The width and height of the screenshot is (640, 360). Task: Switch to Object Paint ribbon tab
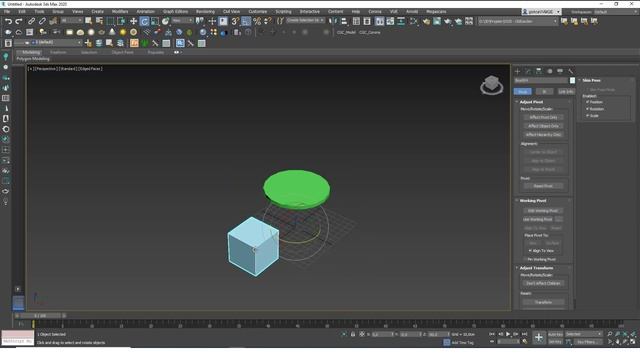[x=122, y=53]
